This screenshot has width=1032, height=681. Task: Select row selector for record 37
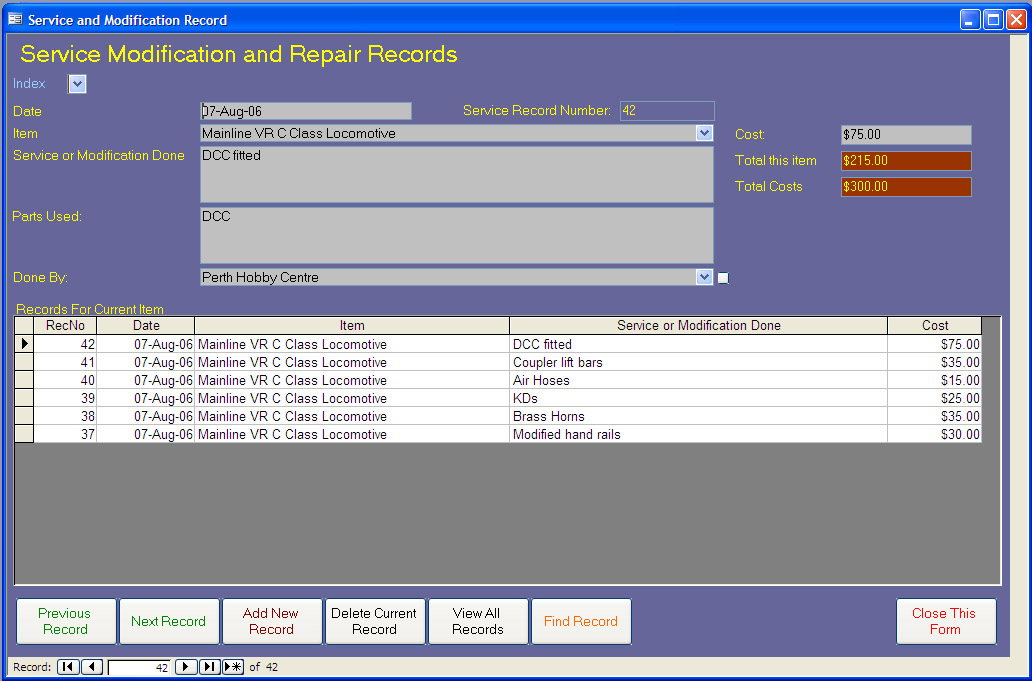(x=24, y=434)
